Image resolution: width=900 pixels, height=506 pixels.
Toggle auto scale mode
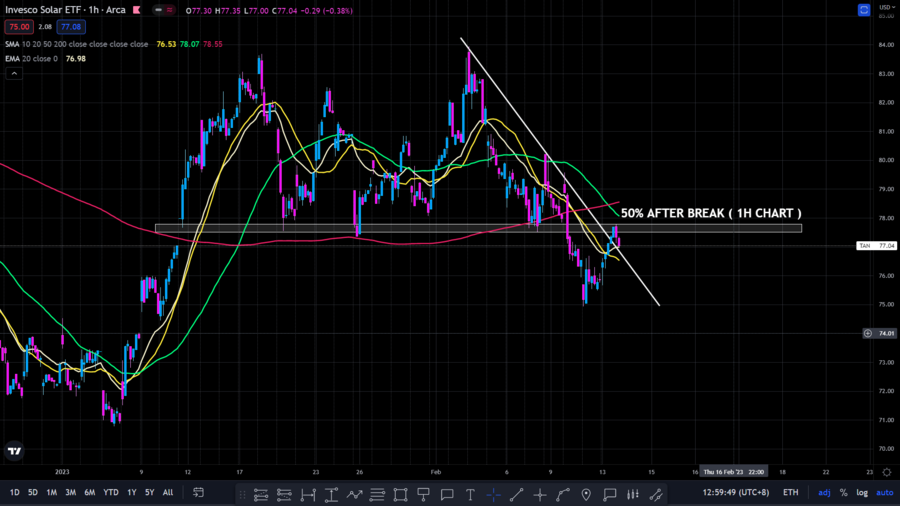(885, 492)
